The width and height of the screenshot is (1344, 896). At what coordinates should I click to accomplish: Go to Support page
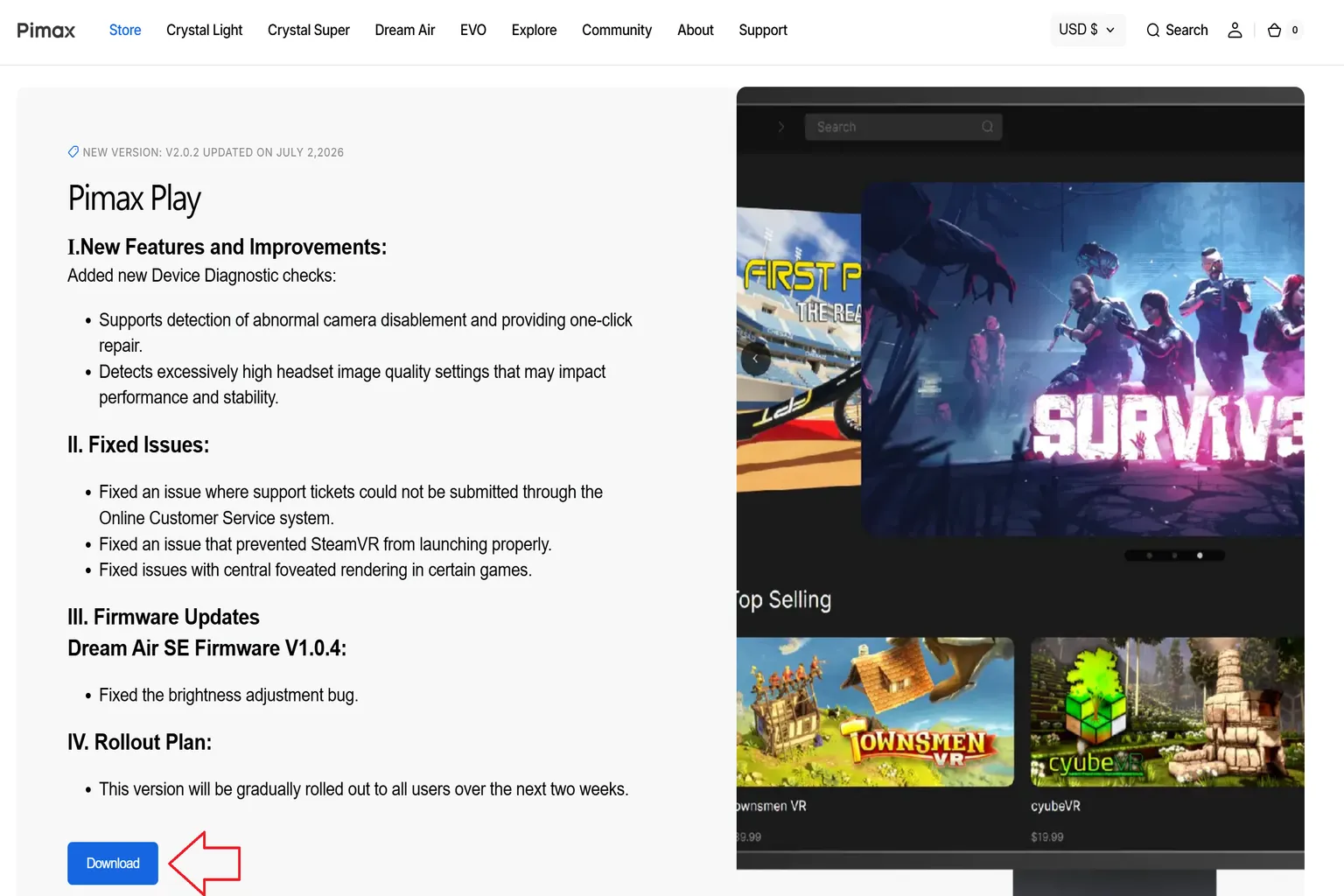tap(763, 30)
